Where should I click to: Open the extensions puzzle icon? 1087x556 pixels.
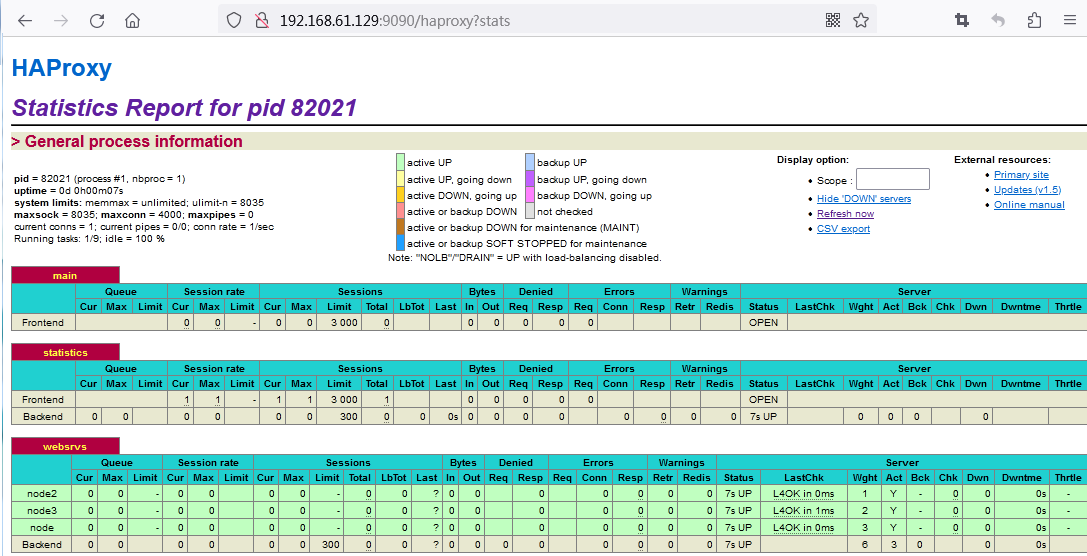click(x=1034, y=21)
